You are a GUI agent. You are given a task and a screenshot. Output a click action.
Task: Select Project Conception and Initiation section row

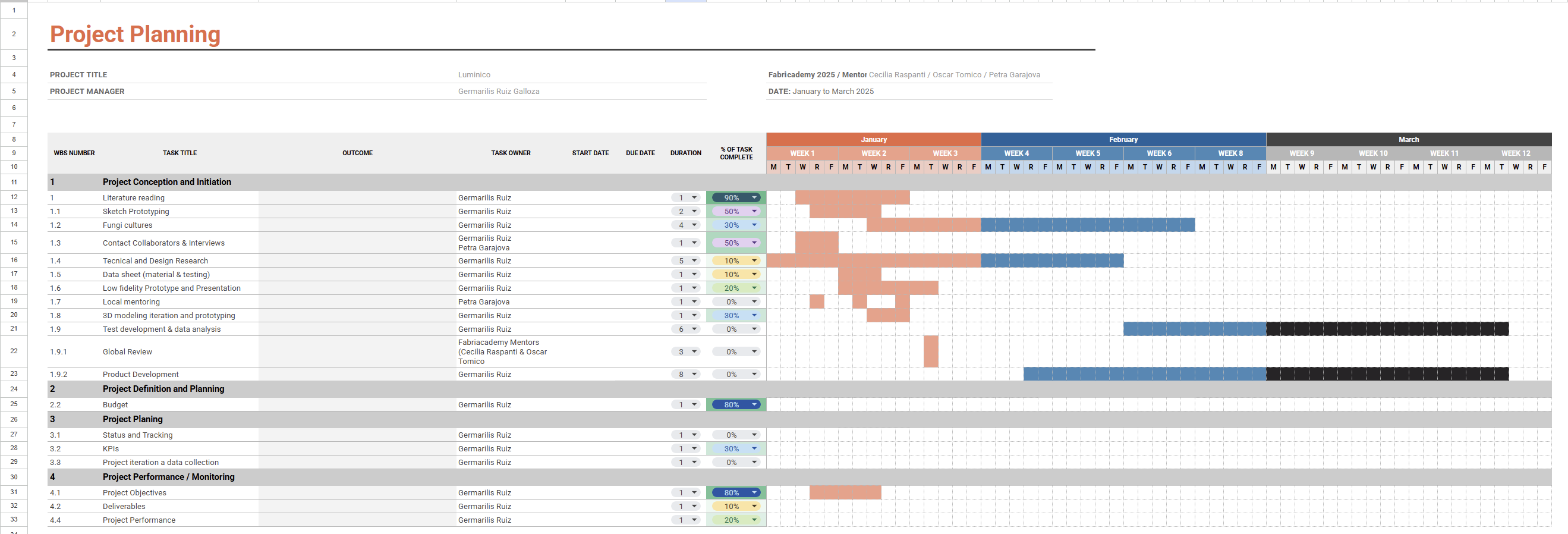799,182
